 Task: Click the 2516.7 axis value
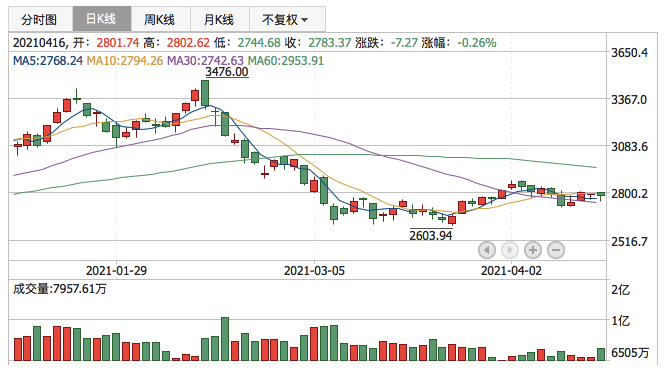pyautogui.click(x=629, y=241)
